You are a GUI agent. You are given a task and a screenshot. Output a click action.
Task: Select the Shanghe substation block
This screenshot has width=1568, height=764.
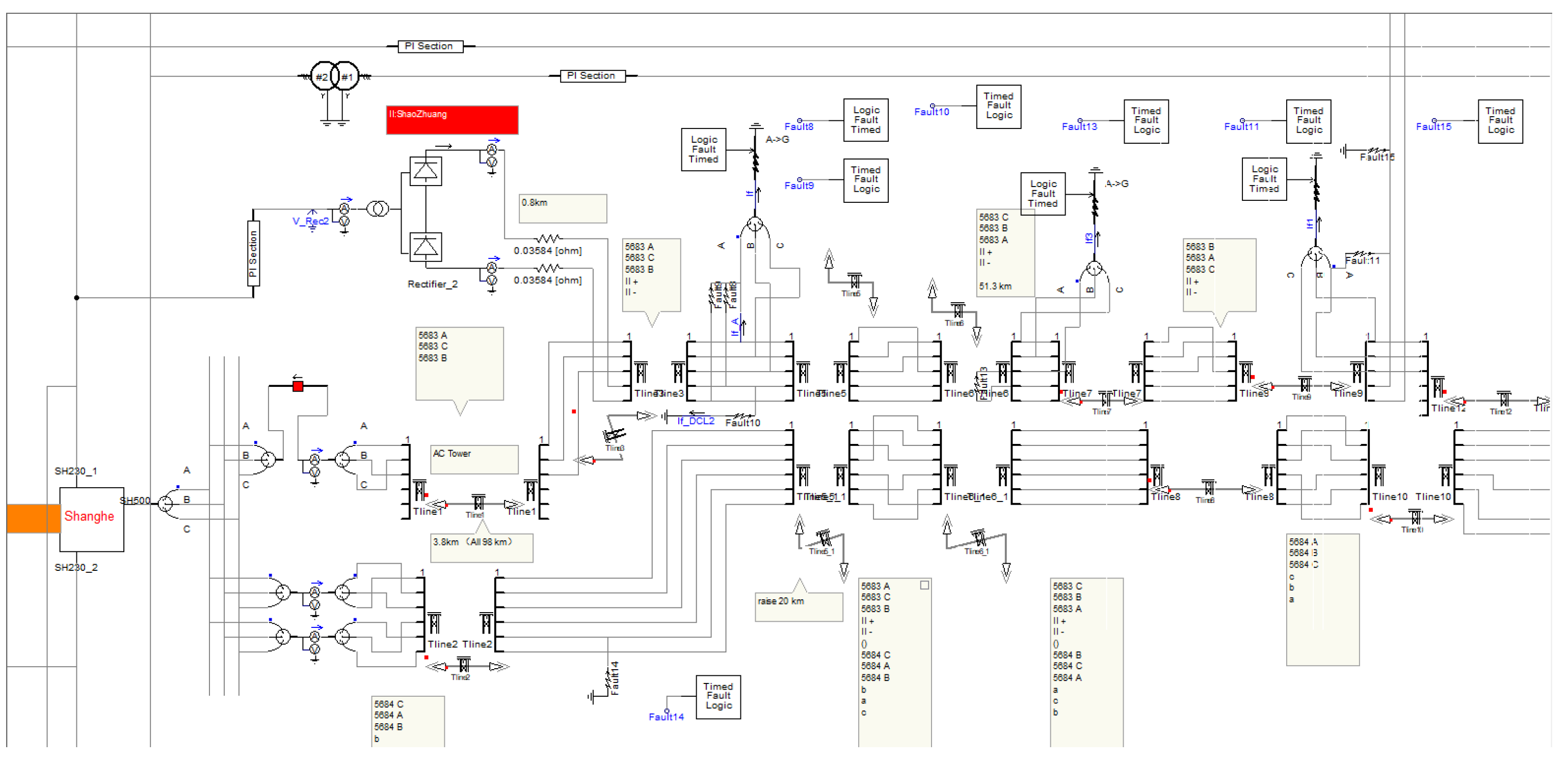pos(91,519)
